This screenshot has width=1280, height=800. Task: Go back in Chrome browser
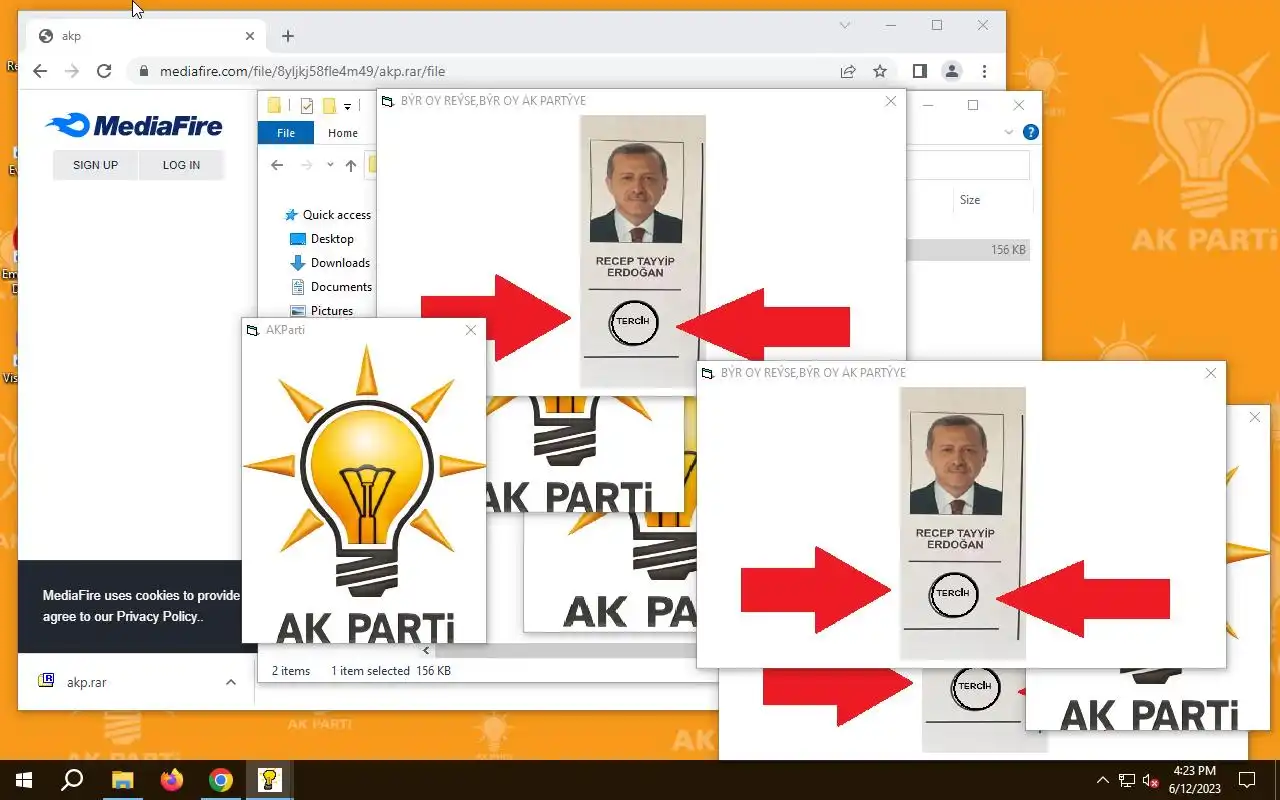(x=40, y=71)
